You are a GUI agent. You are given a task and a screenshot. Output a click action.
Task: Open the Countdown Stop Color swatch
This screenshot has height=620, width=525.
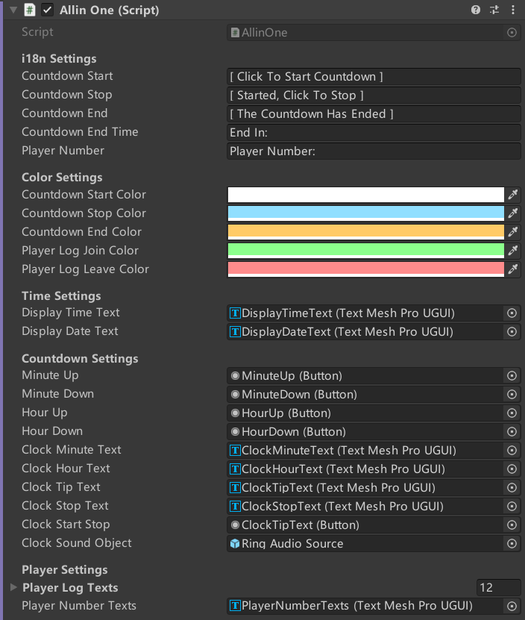click(366, 213)
